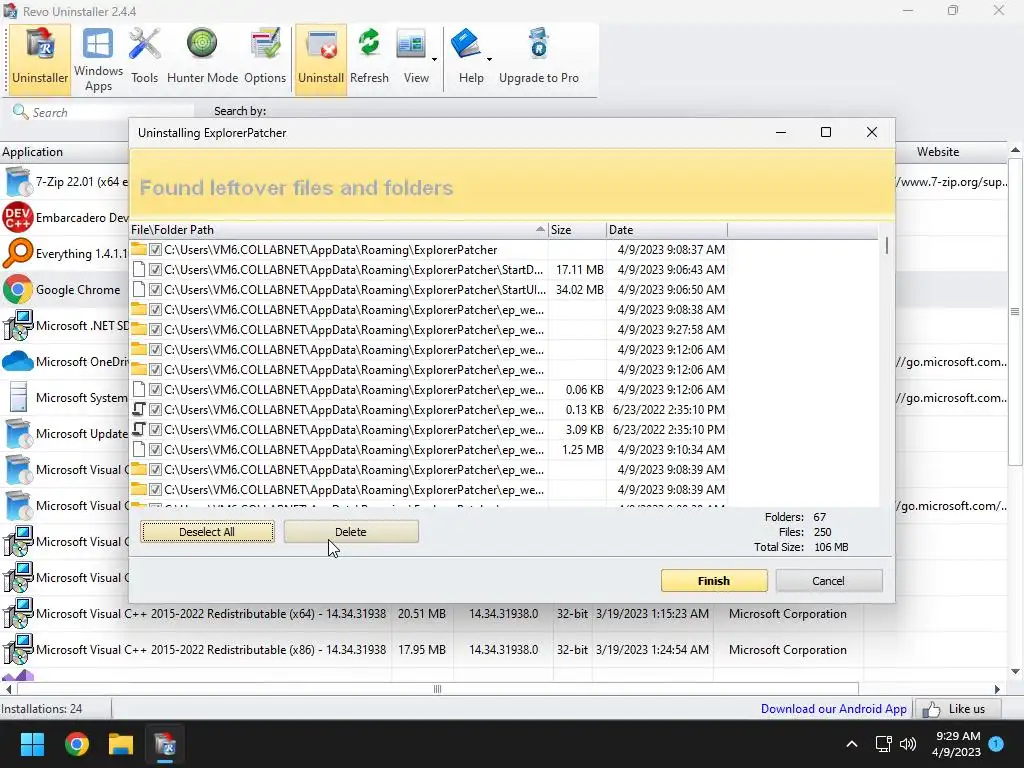Image resolution: width=1024 pixels, height=768 pixels.
Task: Uncheck the 0.06 KB file checkbox
Action: tap(155, 390)
